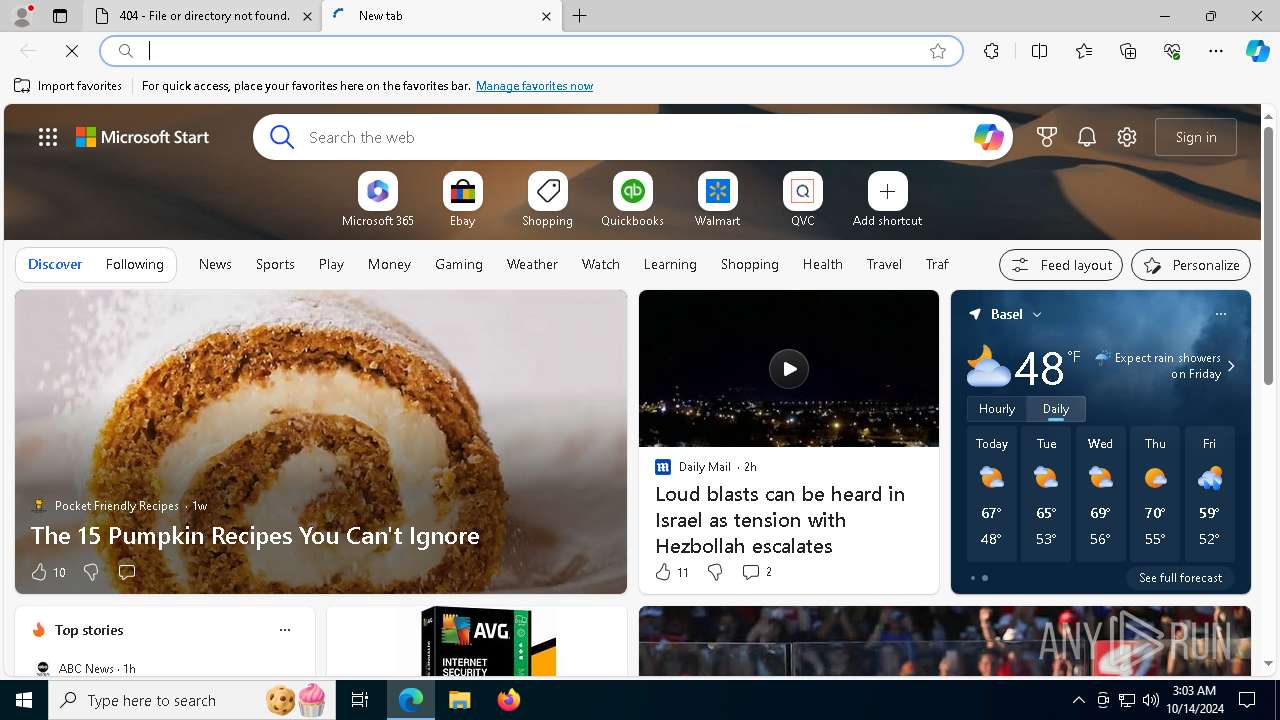Open the browser profile icon
This screenshot has height=720, width=1280.
point(22,16)
